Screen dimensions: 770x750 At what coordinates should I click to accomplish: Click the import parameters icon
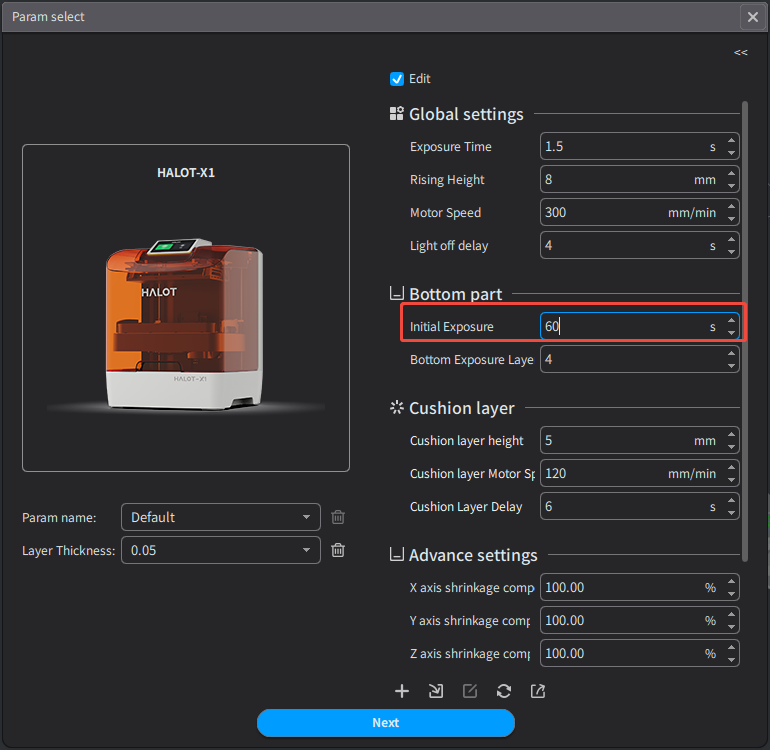(436, 691)
